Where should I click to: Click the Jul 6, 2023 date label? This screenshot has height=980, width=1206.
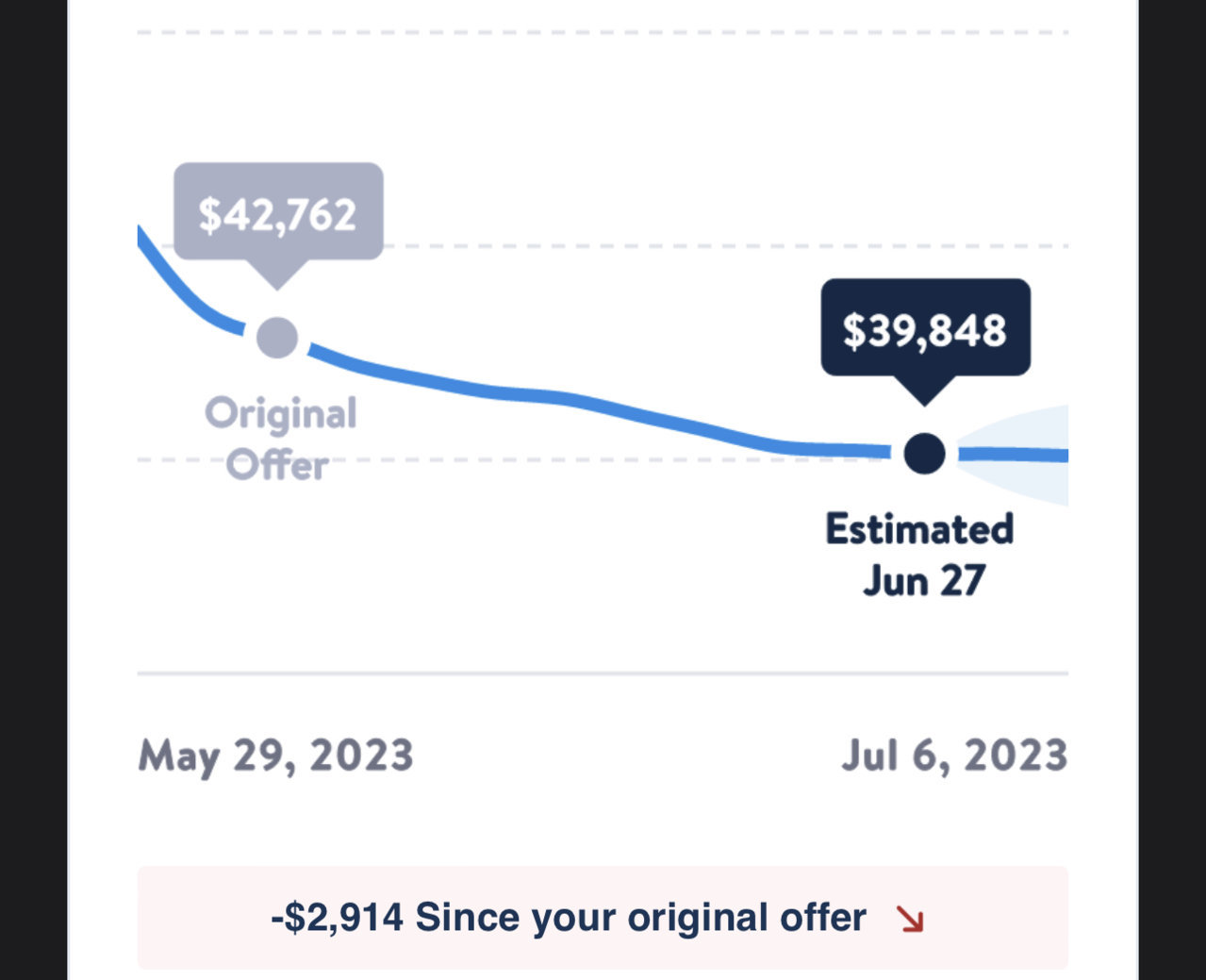pos(954,756)
